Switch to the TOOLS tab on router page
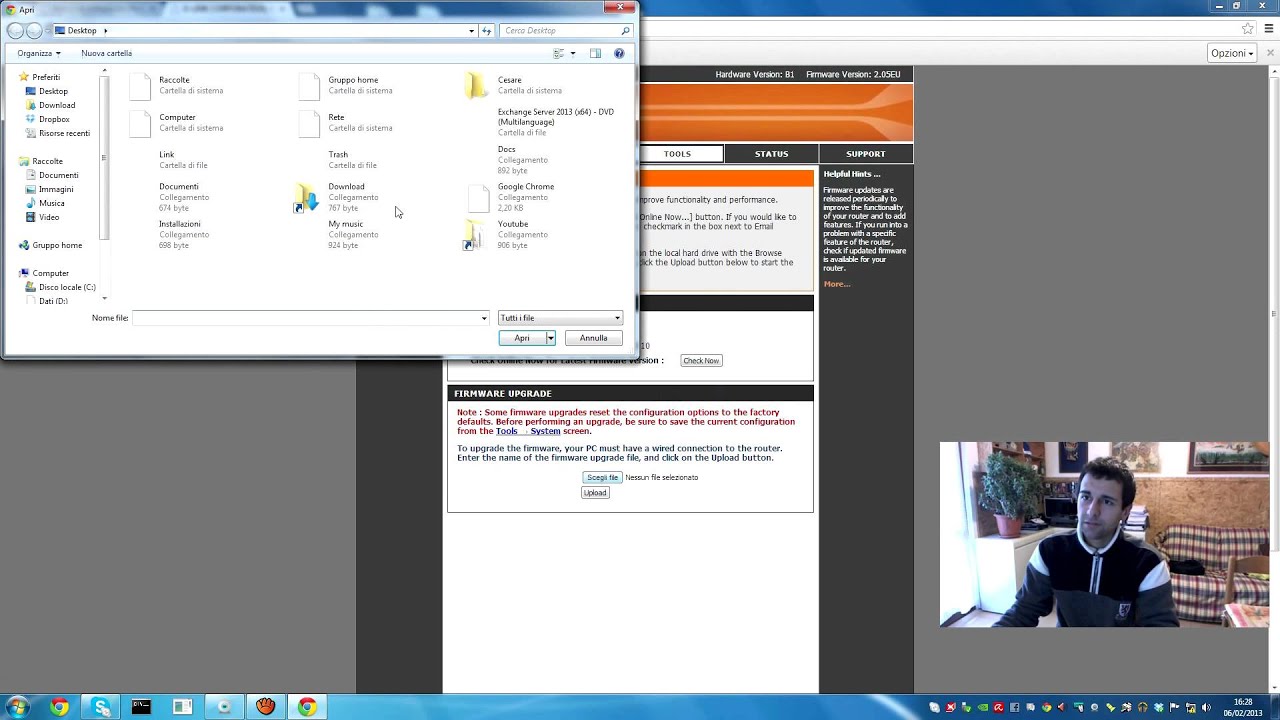Image resolution: width=1280 pixels, height=720 pixels. tap(677, 154)
